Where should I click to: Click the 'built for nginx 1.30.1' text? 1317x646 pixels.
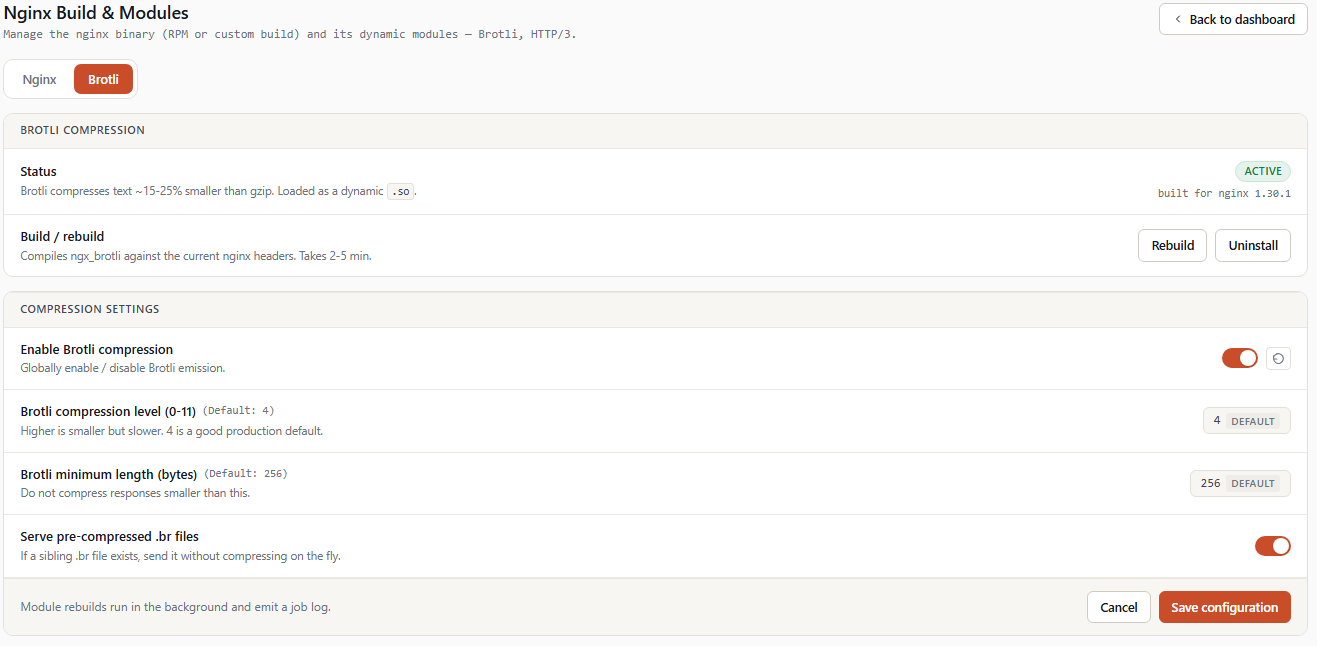coord(1224,193)
